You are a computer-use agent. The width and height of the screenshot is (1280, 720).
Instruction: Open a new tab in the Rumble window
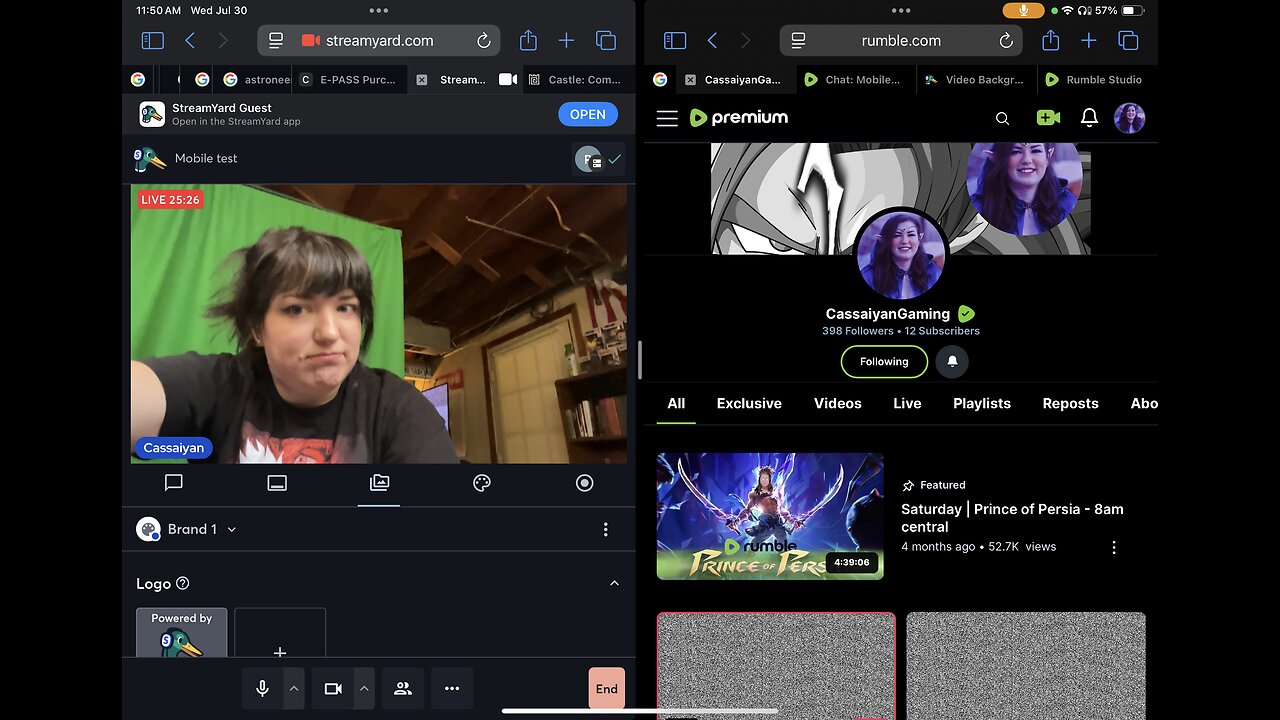click(x=1089, y=41)
